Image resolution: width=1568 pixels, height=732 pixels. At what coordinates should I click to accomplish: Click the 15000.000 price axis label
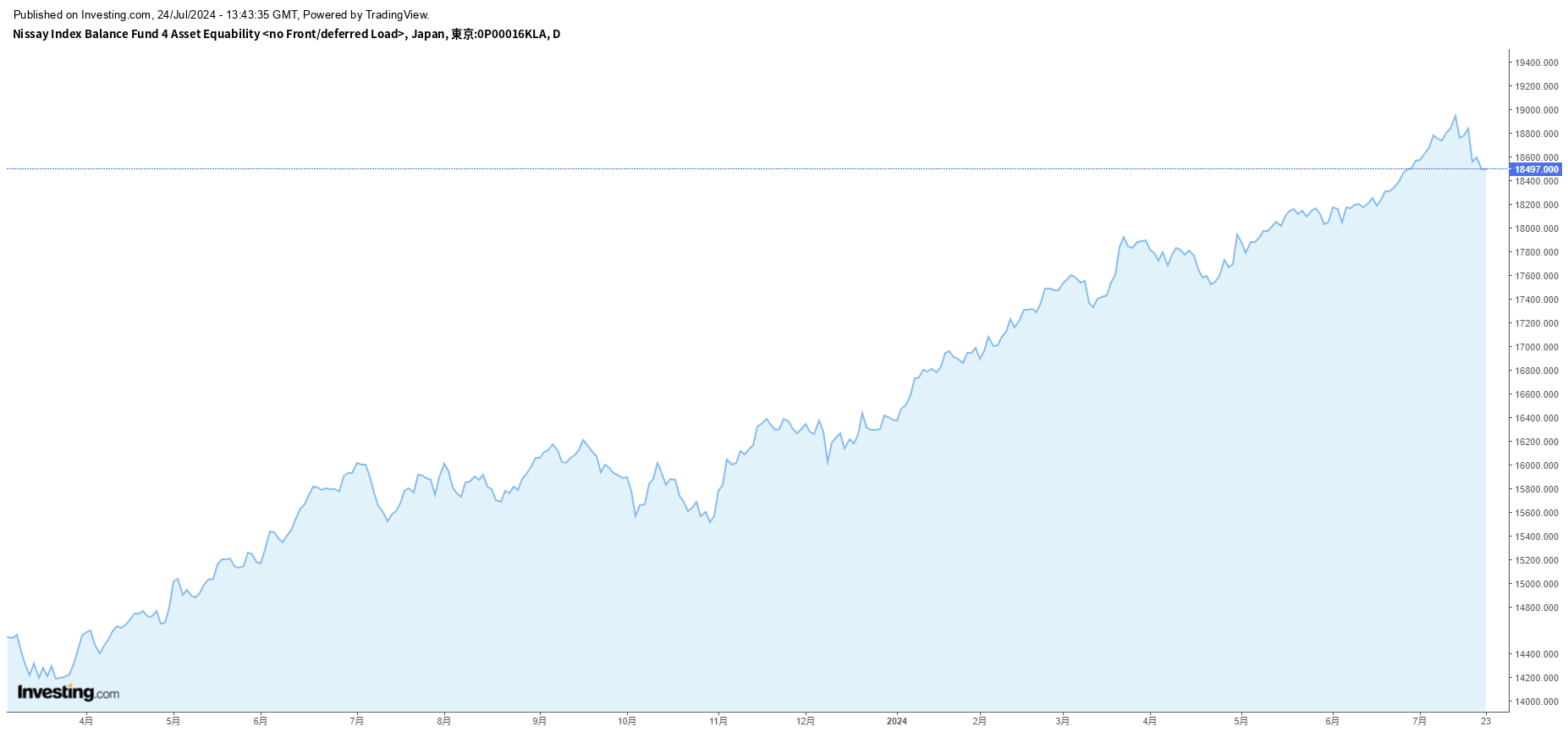1537,584
